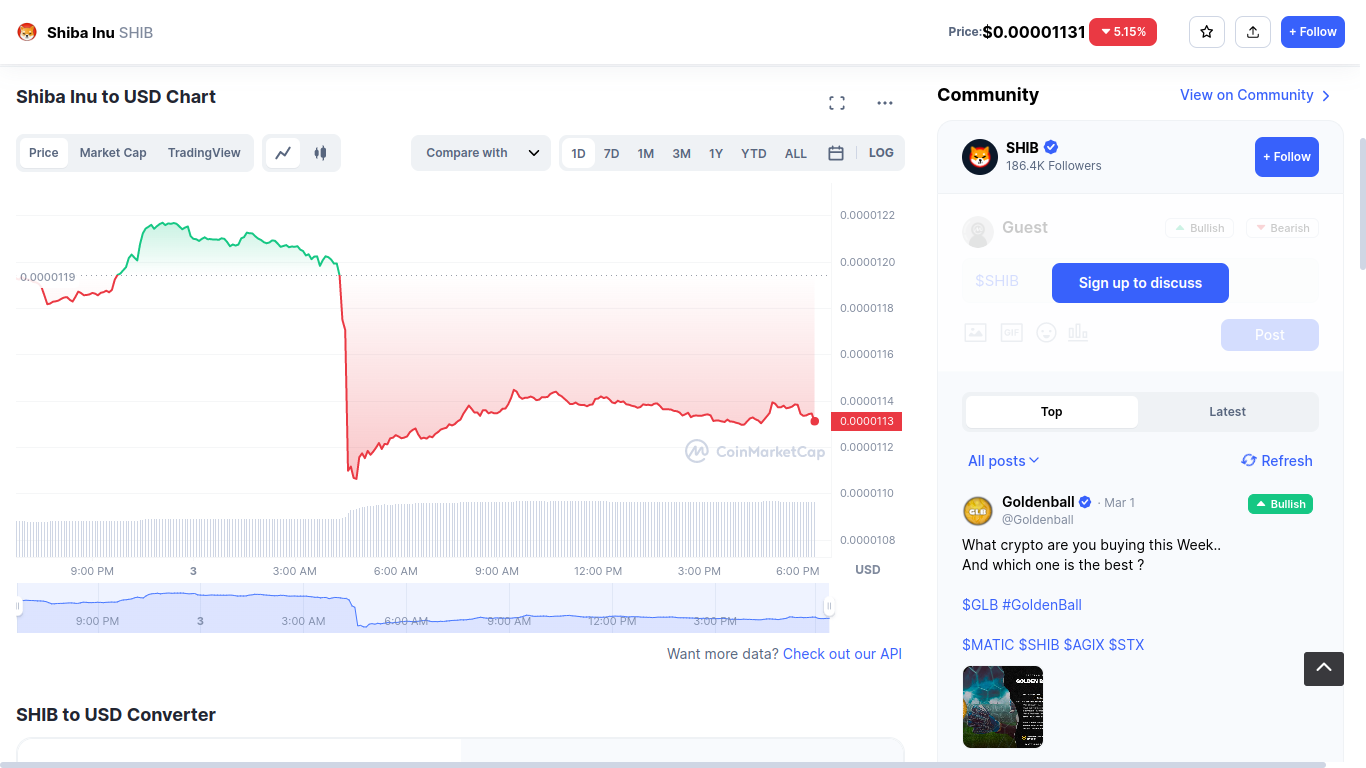The height and width of the screenshot is (768, 1366).
Task: Click the Goldenball verified badge
Action: [1085, 502]
